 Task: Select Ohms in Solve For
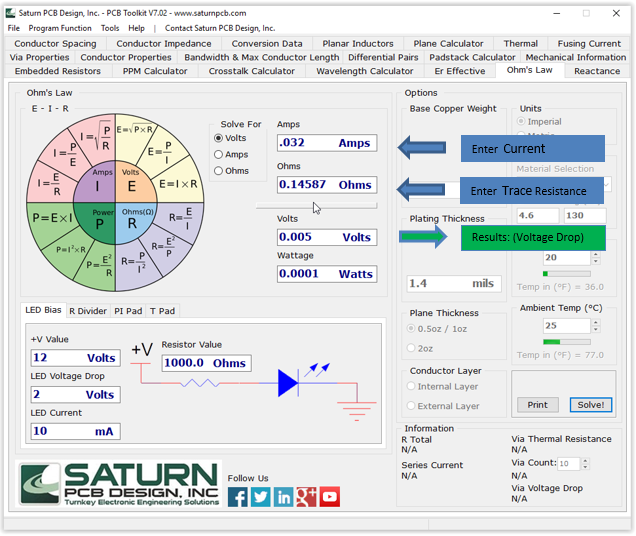(231, 171)
